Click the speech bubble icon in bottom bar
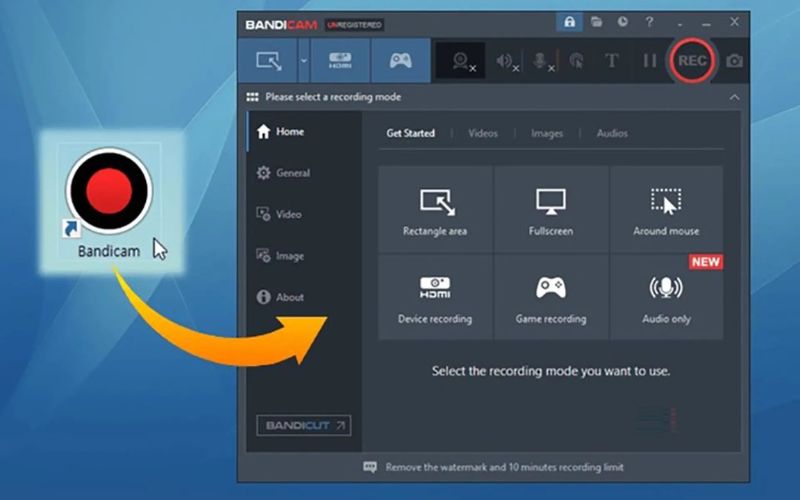Screen dimensions: 800x500 point(370,467)
